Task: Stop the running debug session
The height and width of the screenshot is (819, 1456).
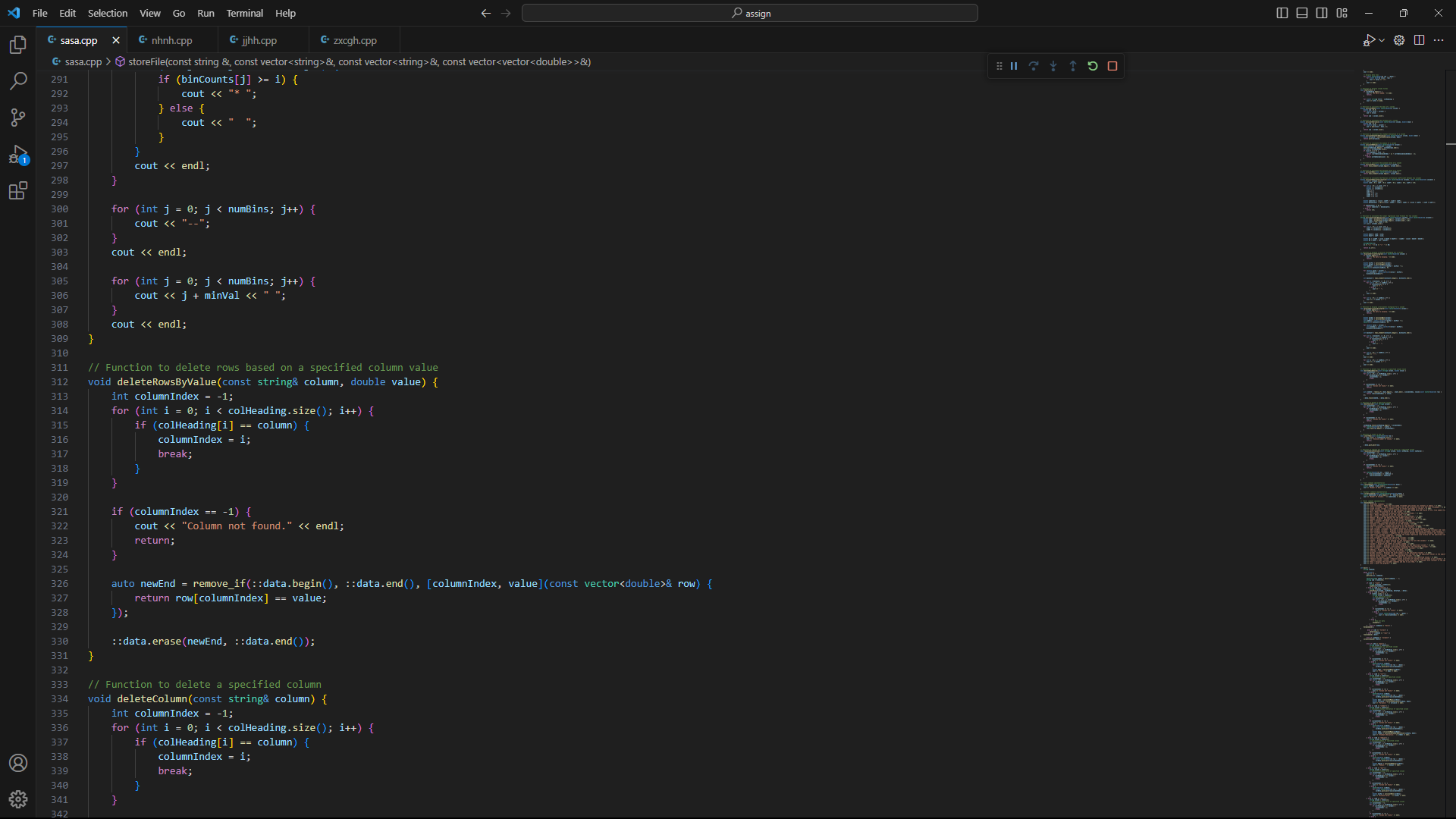Action: tap(1112, 66)
